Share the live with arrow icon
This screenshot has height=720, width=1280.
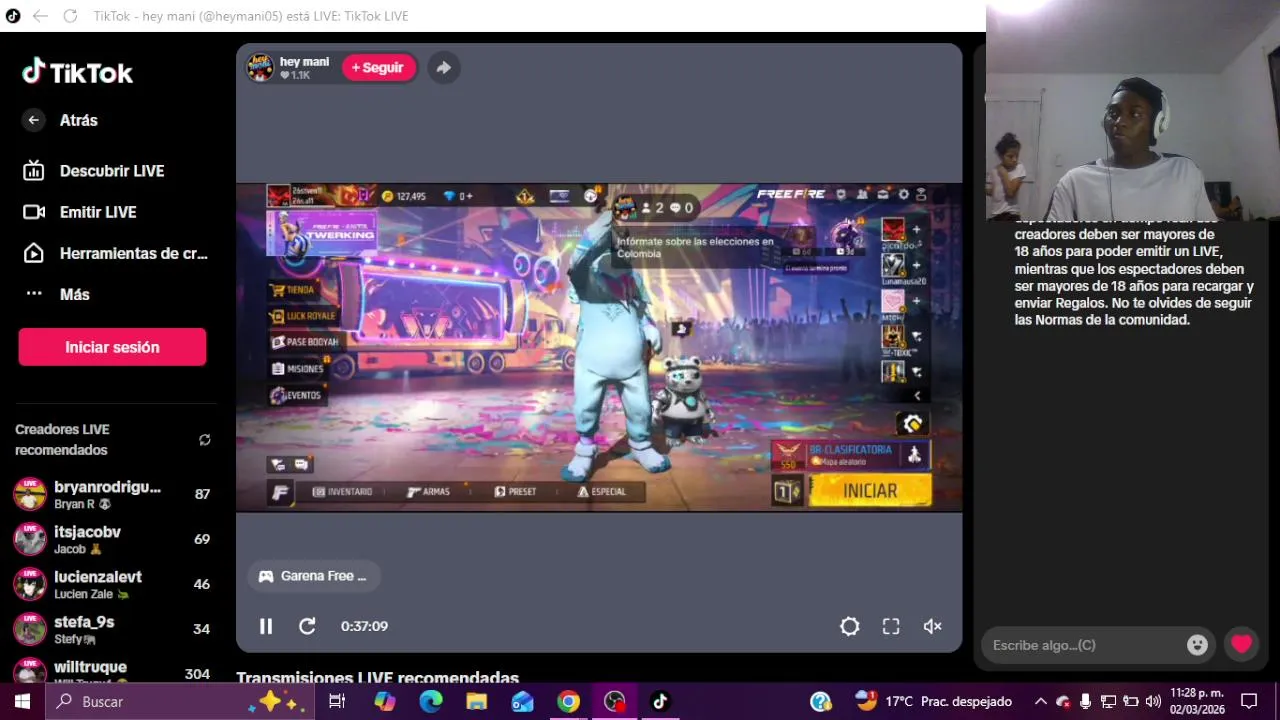pos(443,67)
